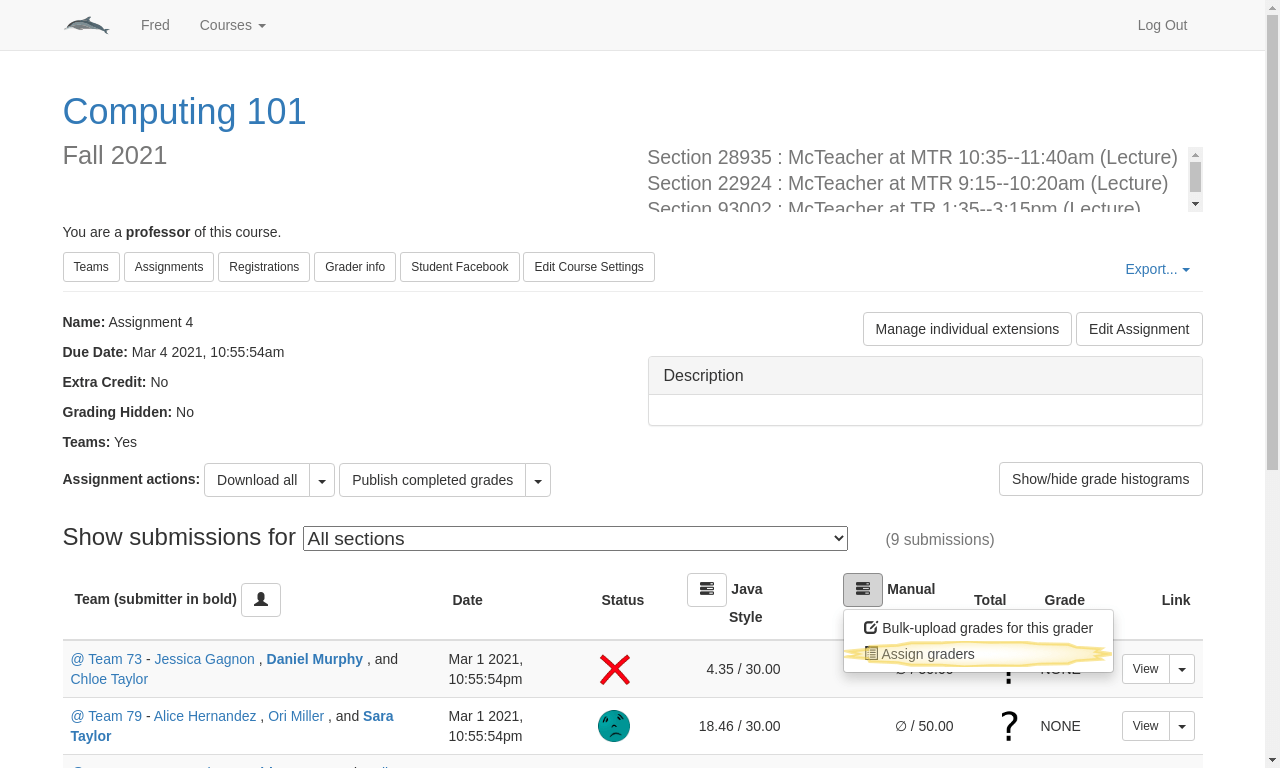Click the teal sad face status icon
This screenshot has height=768, width=1280.
[614, 726]
